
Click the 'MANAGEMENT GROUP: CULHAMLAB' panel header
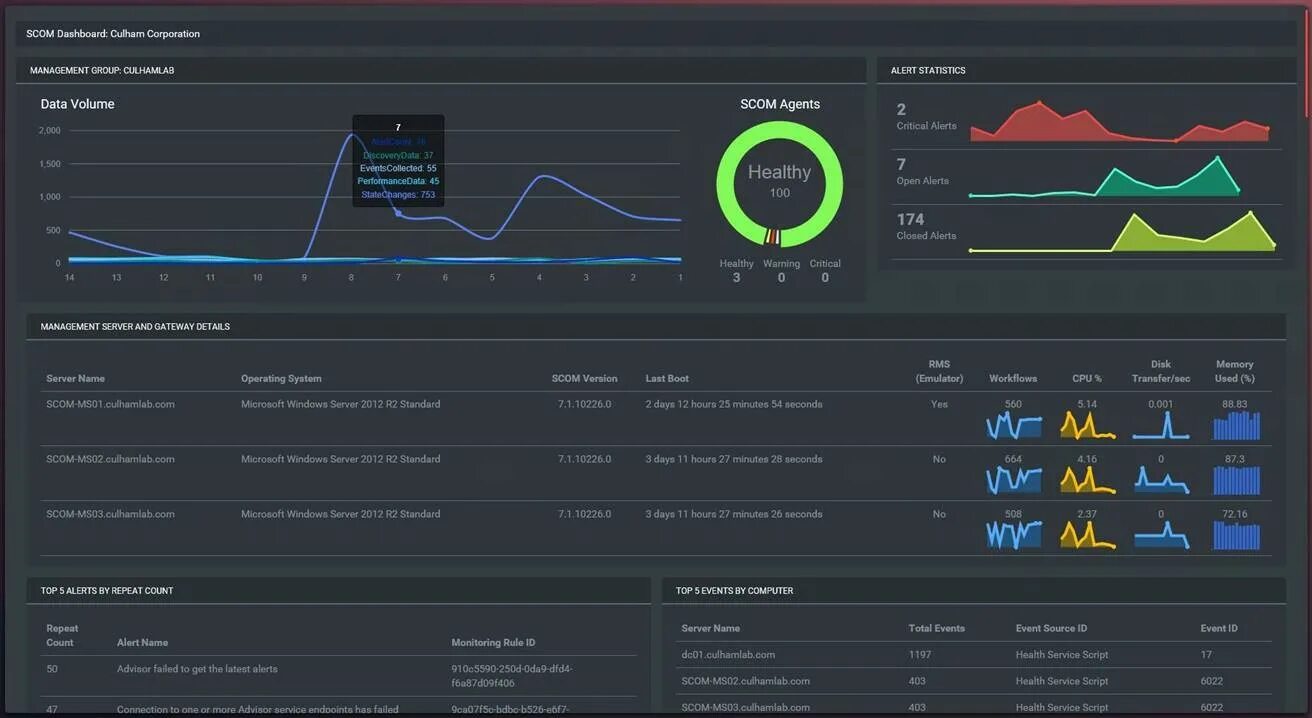pyautogui.click(x=102, y=71)
